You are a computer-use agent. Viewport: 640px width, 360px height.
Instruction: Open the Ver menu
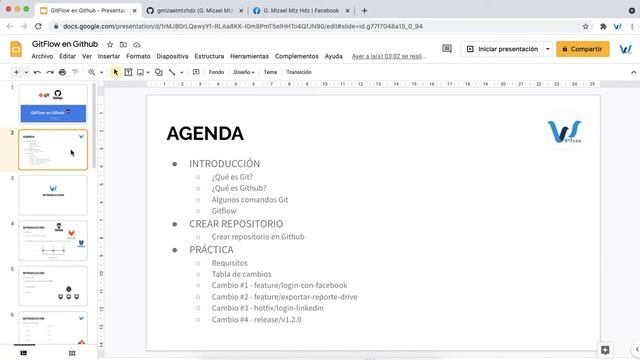point(87,56)
